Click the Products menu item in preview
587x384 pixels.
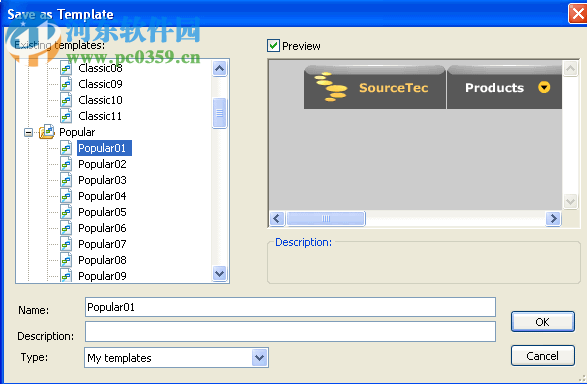(505, 87)
